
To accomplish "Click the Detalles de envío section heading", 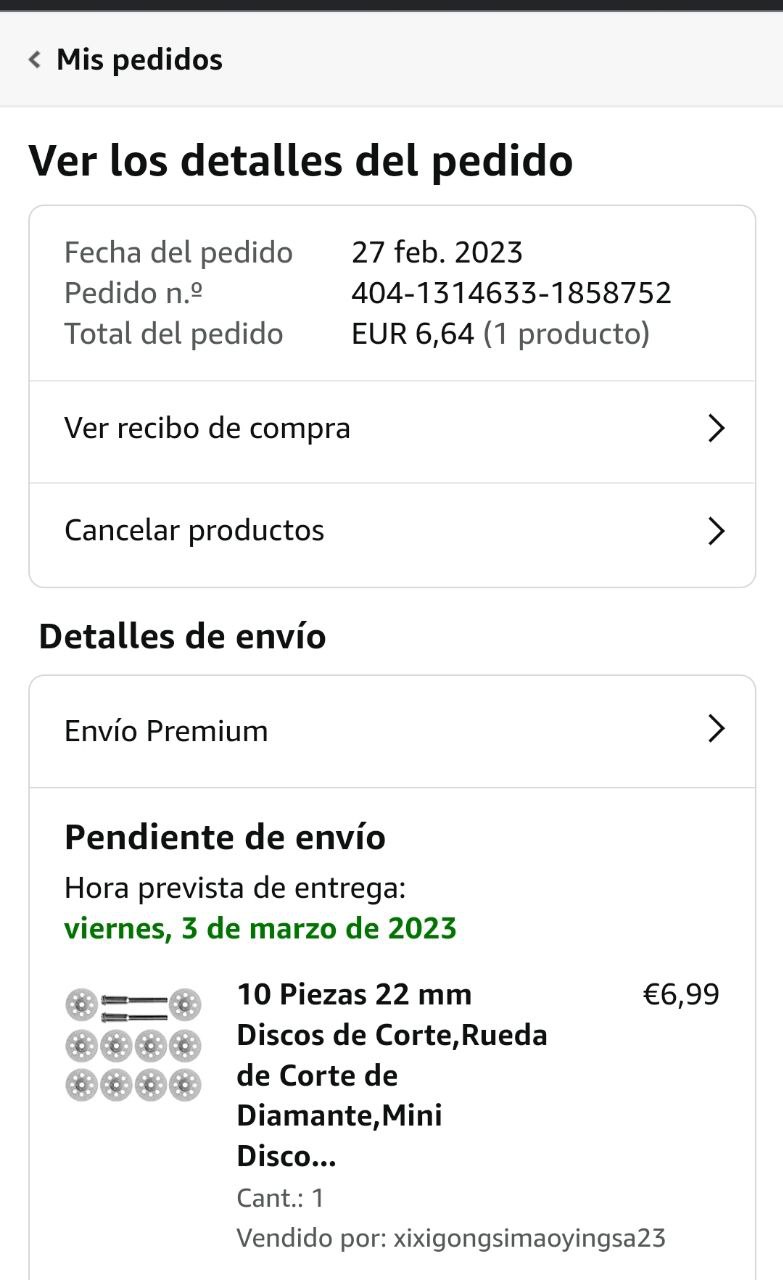I will (182, 636).
